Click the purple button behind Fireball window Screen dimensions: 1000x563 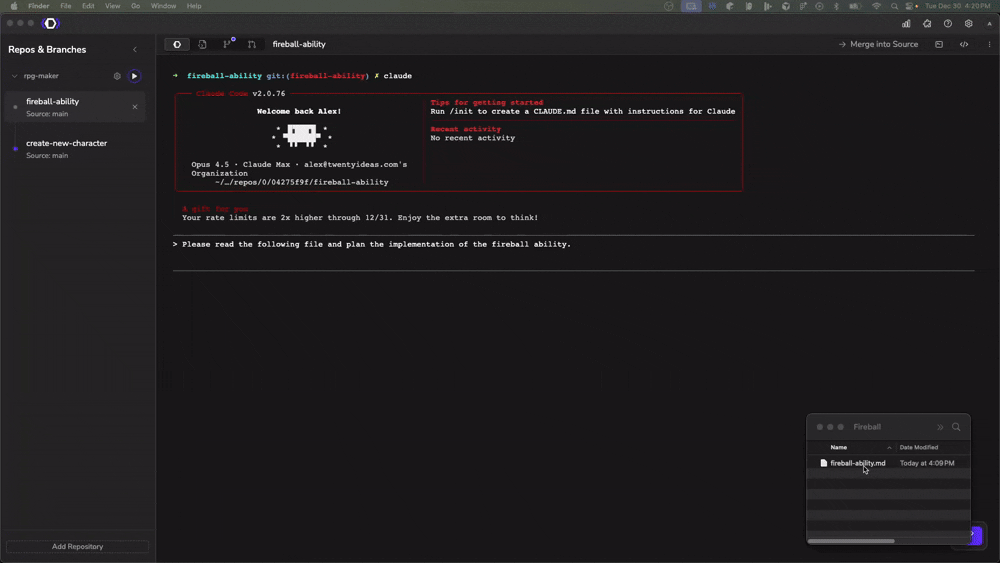point(976,536)
